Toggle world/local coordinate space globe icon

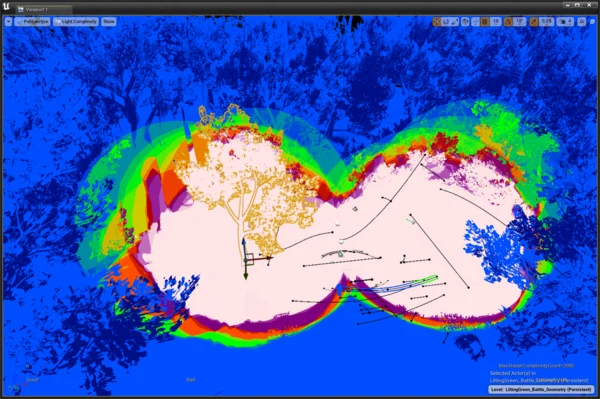click(465, 22)
